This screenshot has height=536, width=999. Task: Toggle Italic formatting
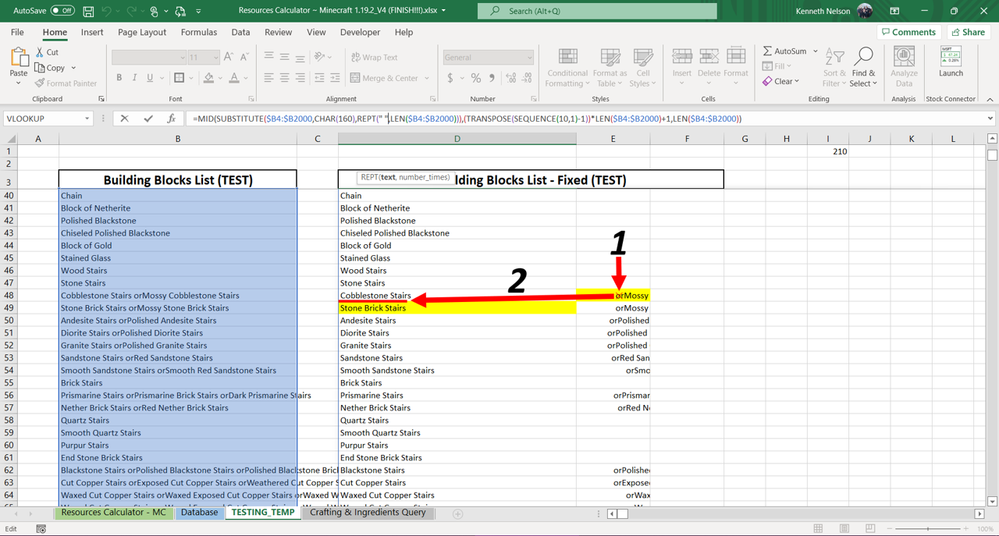[x=134, y=78]
